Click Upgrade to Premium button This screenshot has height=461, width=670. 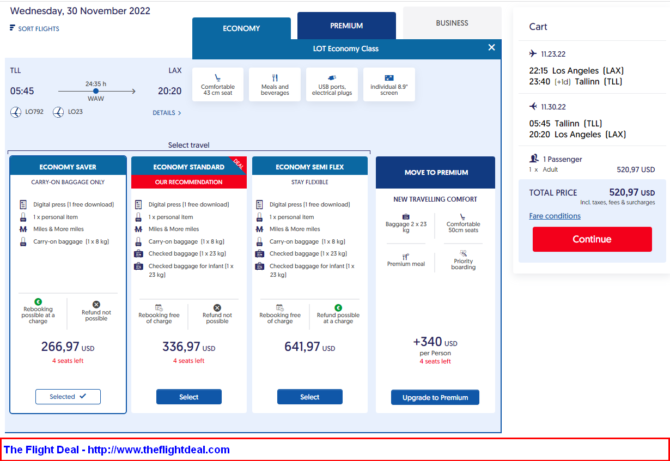click(435, 397)
